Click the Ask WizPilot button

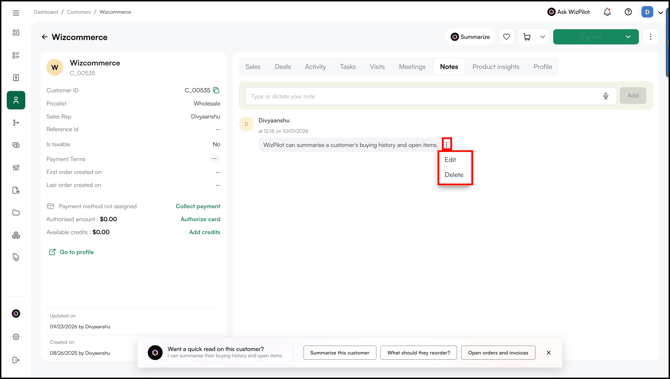pyautogui.click(x=568, y=12)
